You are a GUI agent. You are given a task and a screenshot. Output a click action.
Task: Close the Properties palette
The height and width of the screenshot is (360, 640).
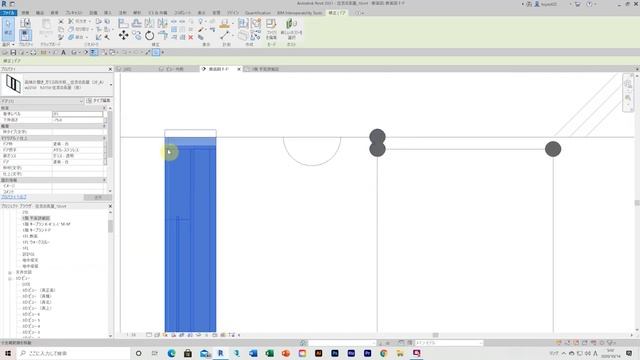pyautogui.click(x=110, y=69)
